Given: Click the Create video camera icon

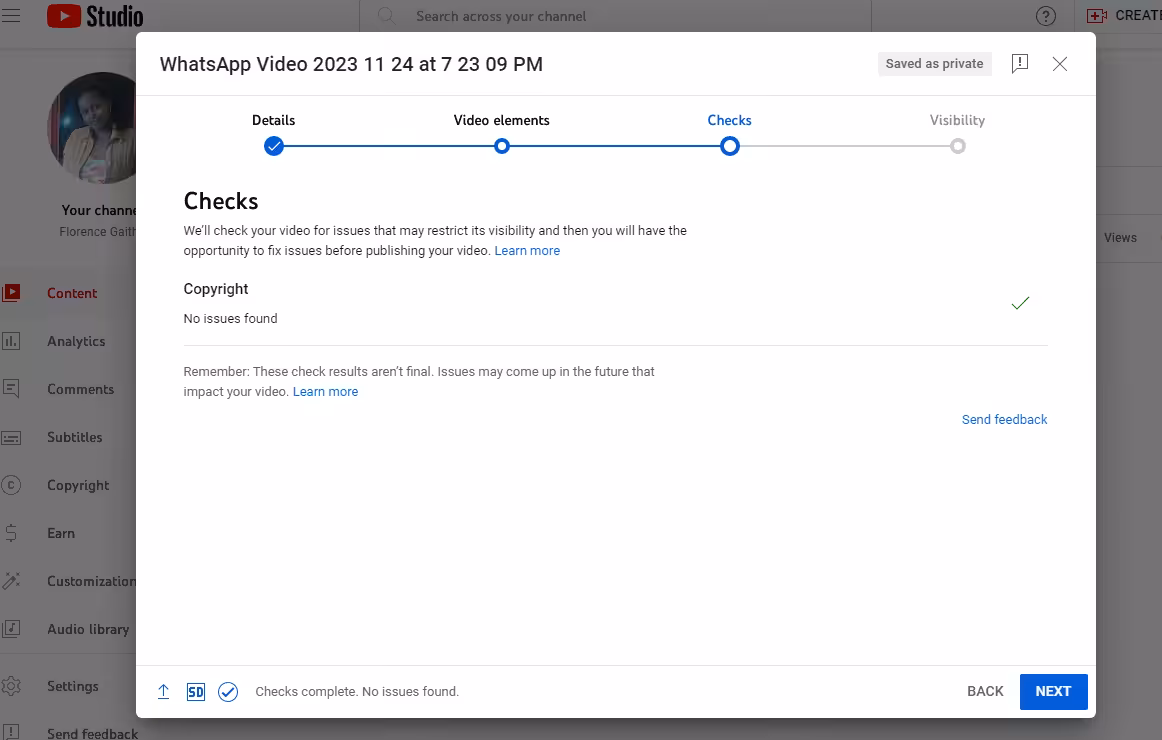Looking at the screenshot, I should (1097, 16).
